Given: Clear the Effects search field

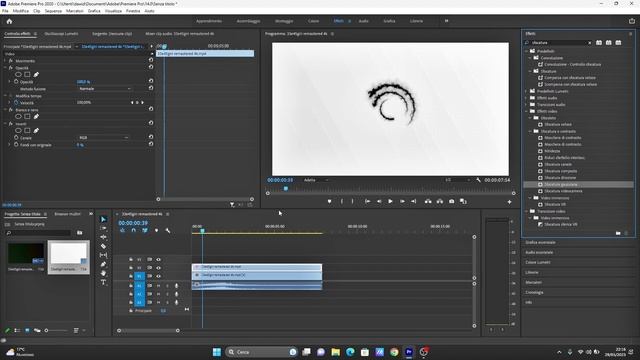Looking at the screenshot, I should [x=589, y=43].
